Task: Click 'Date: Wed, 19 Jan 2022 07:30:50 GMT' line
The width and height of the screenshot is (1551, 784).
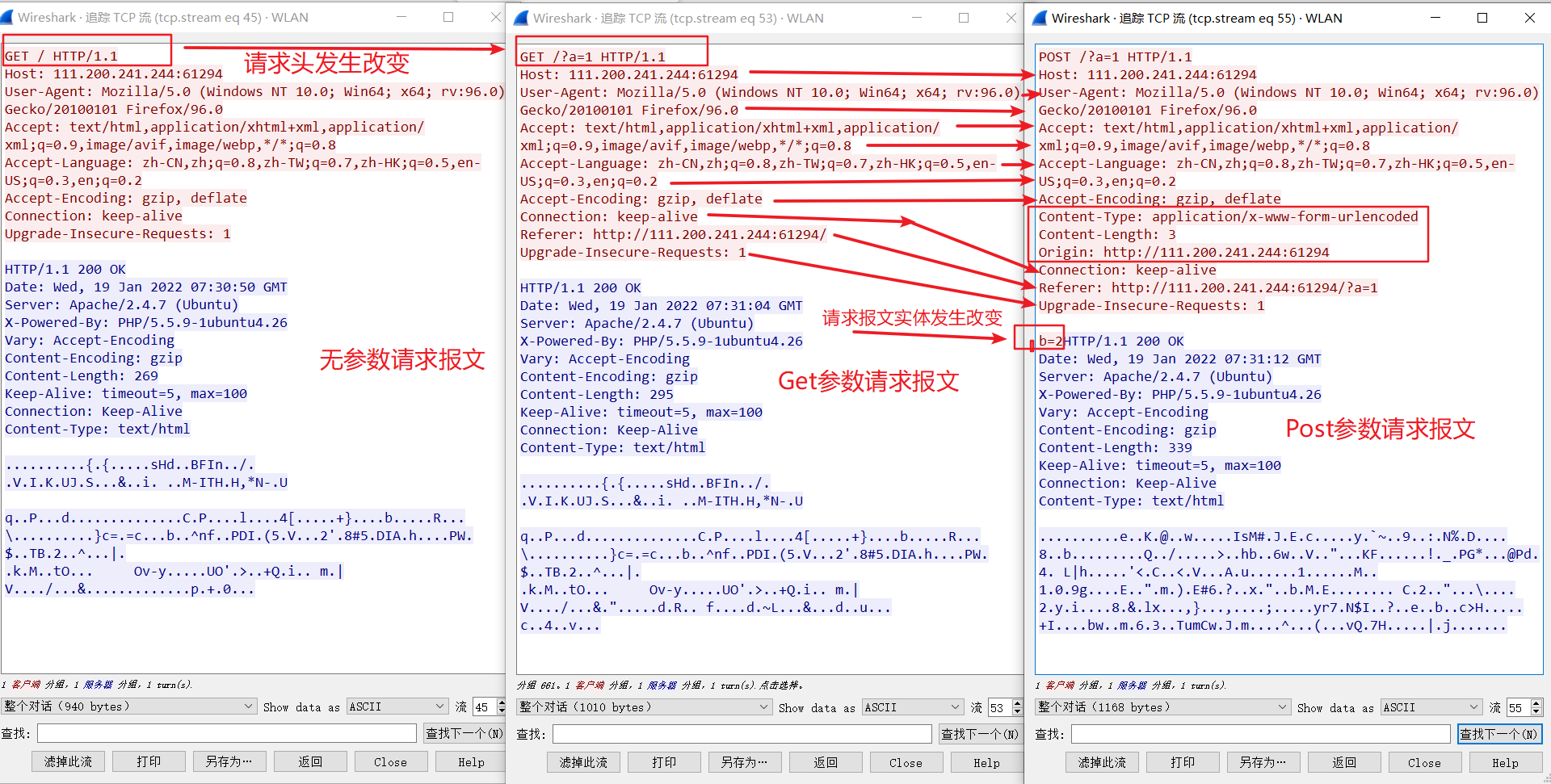Action: pos(146,287)
